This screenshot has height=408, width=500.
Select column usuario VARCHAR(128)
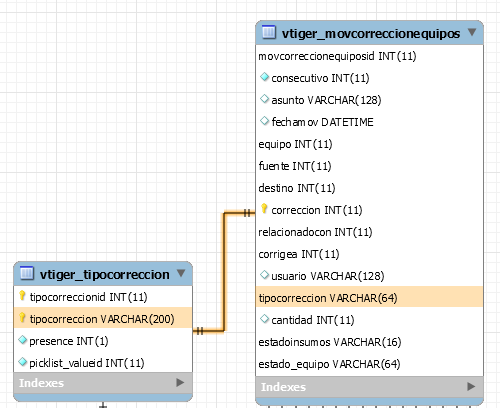point(369,276)
